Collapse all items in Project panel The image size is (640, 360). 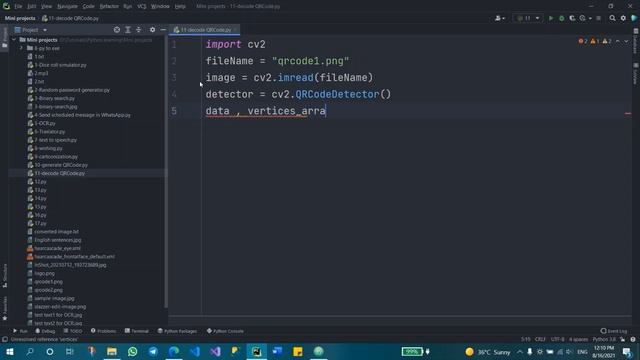coord(138,30)
